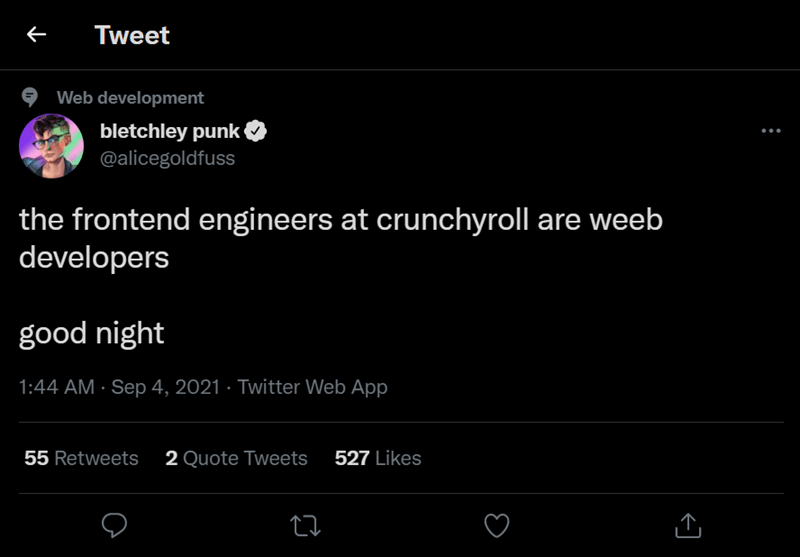Click the "good night" line of the tweet

pos(91,333)
